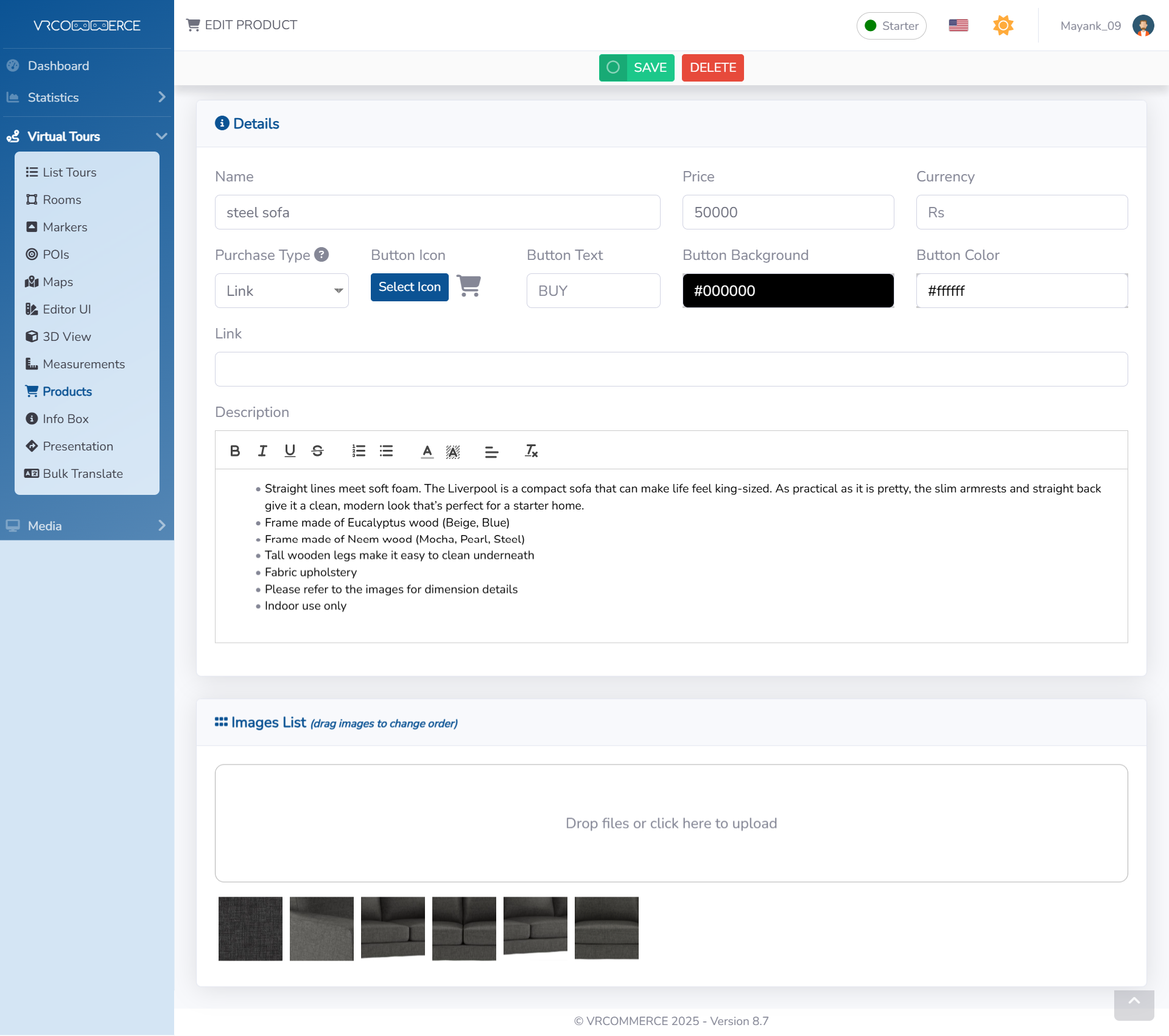Open Markers in the sidebar
The width and height of the screenshot is (1169, 1036).
tap(65, 227)
